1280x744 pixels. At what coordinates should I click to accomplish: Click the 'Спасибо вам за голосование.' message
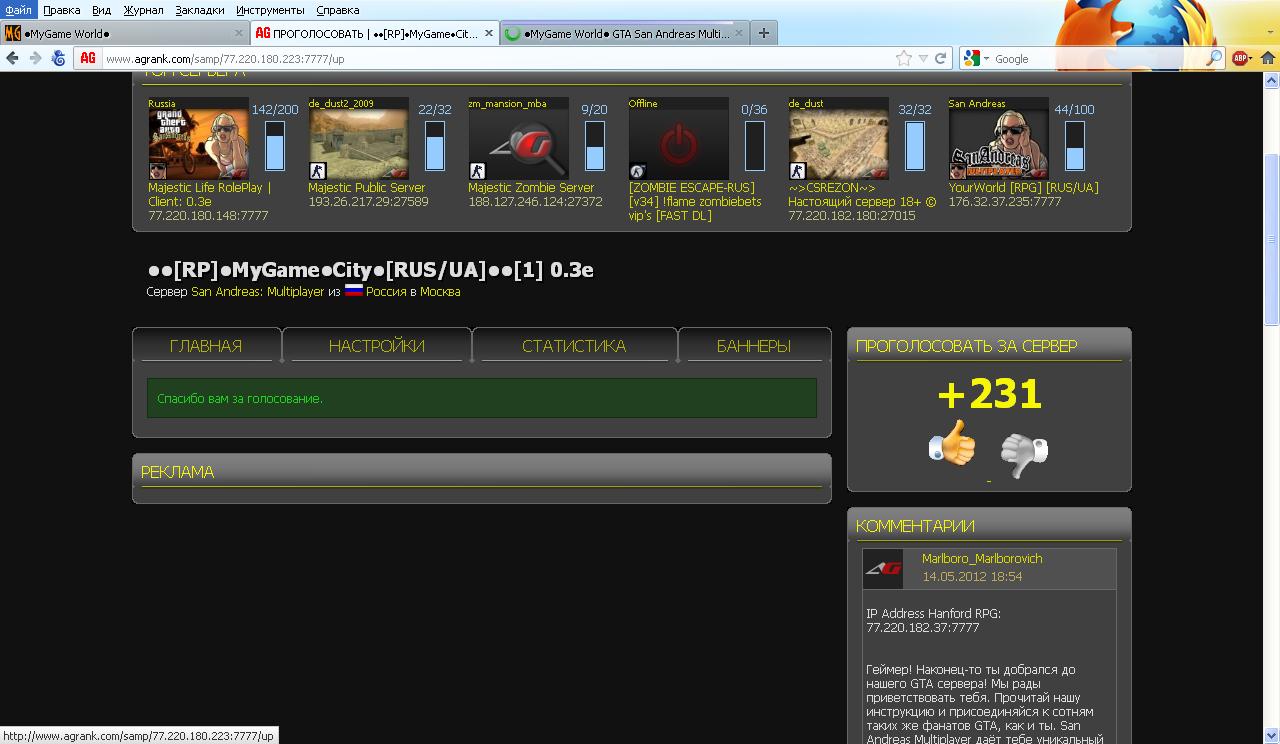tap(240, 398)
